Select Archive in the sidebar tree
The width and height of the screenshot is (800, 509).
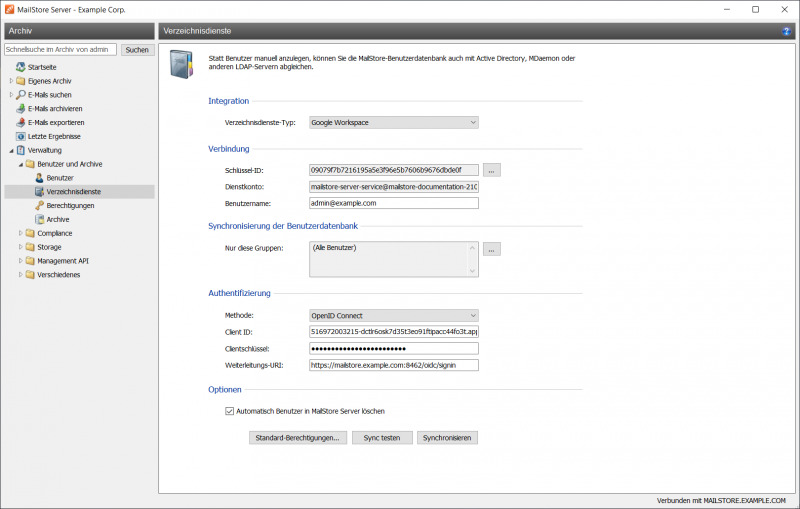57,219
